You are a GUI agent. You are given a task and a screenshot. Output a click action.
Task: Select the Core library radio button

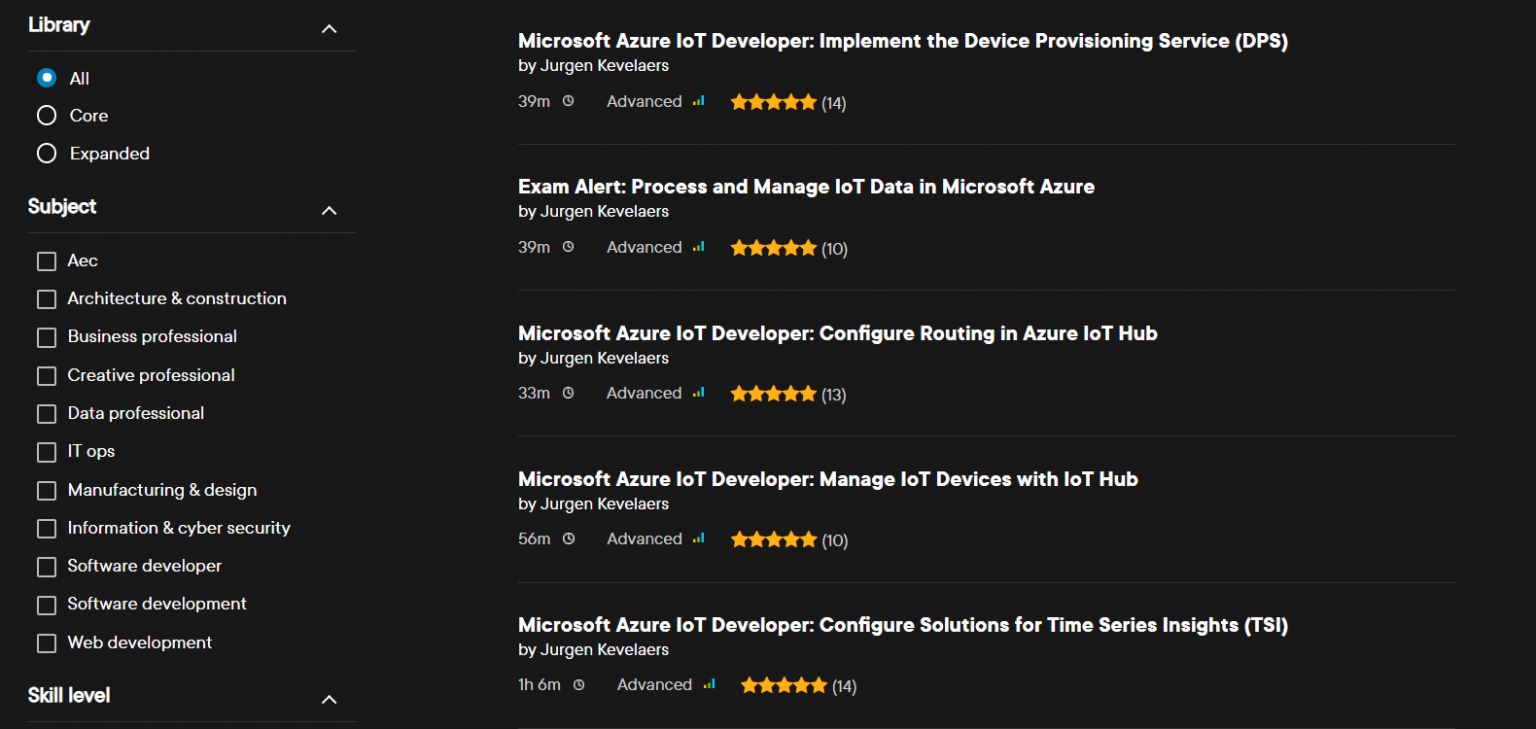(x=46, y=115)
